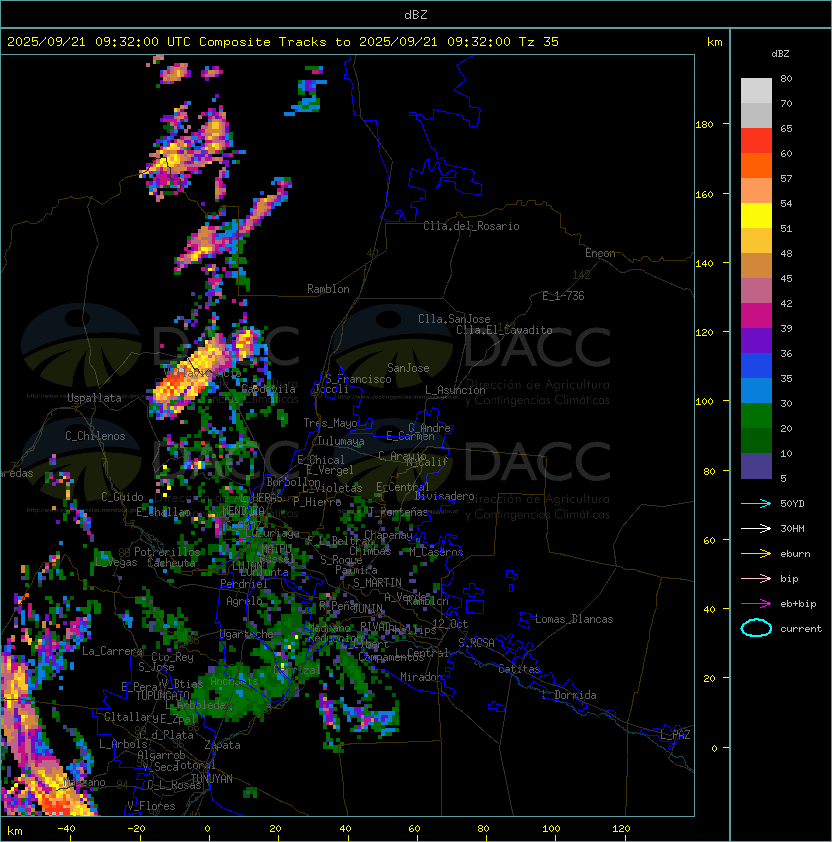Click the S_MARTIN map label
Image resolution: width=832 pixels, height=842 pixels.
click(378, 583)
